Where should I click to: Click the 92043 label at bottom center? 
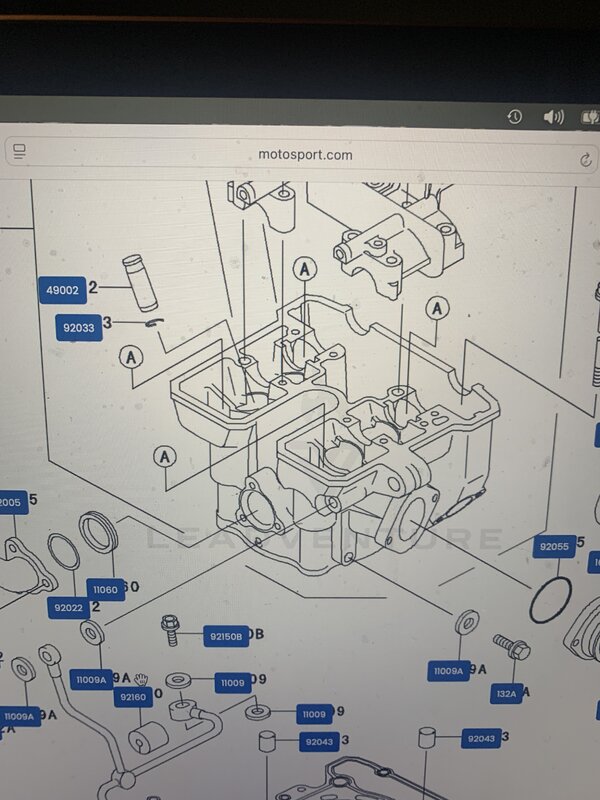[319, 742]
